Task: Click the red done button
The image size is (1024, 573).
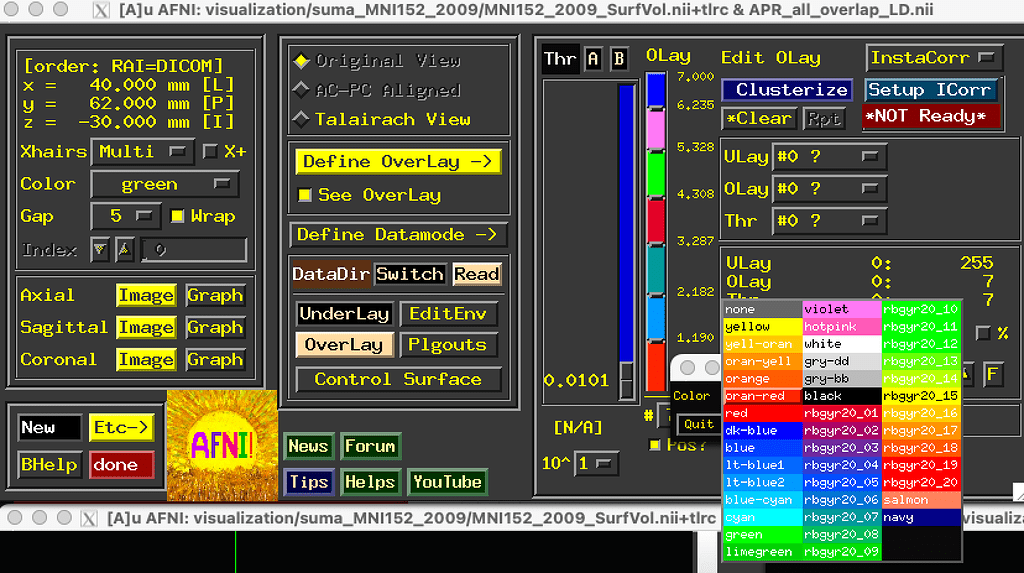Action: click(x=121, y=465)
